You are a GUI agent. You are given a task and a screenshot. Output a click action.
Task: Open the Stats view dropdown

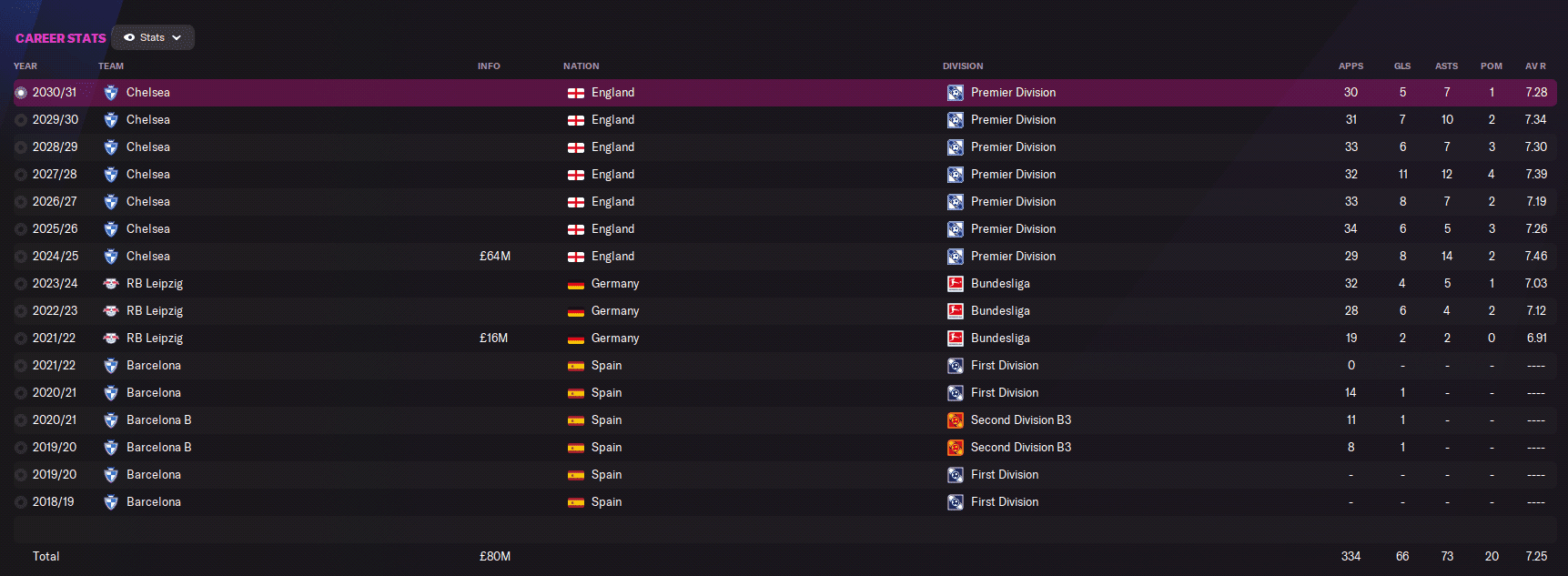(x=153, y=37)
